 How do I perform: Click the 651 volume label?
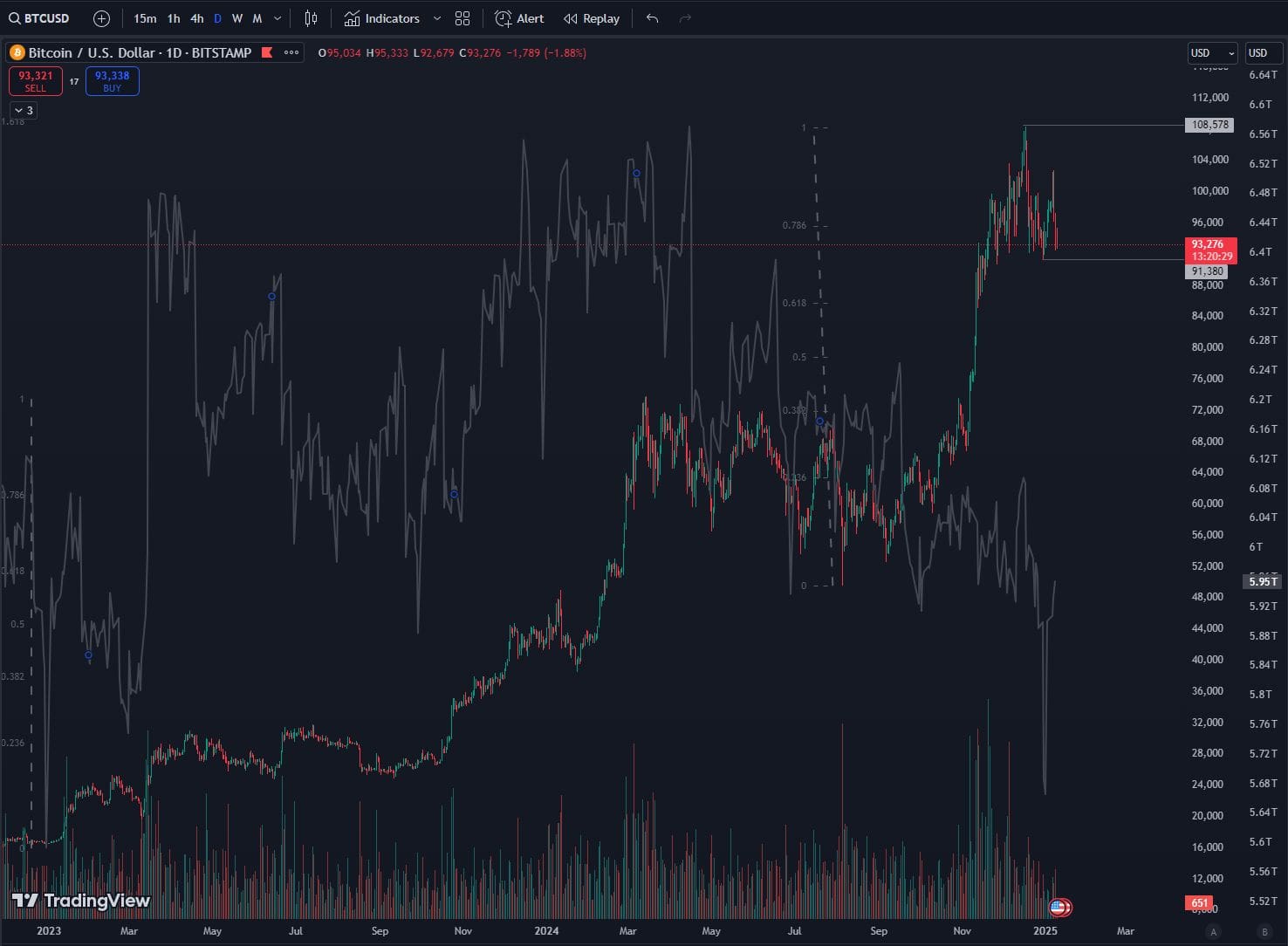pyautogui.click(x=1199, y=903)
